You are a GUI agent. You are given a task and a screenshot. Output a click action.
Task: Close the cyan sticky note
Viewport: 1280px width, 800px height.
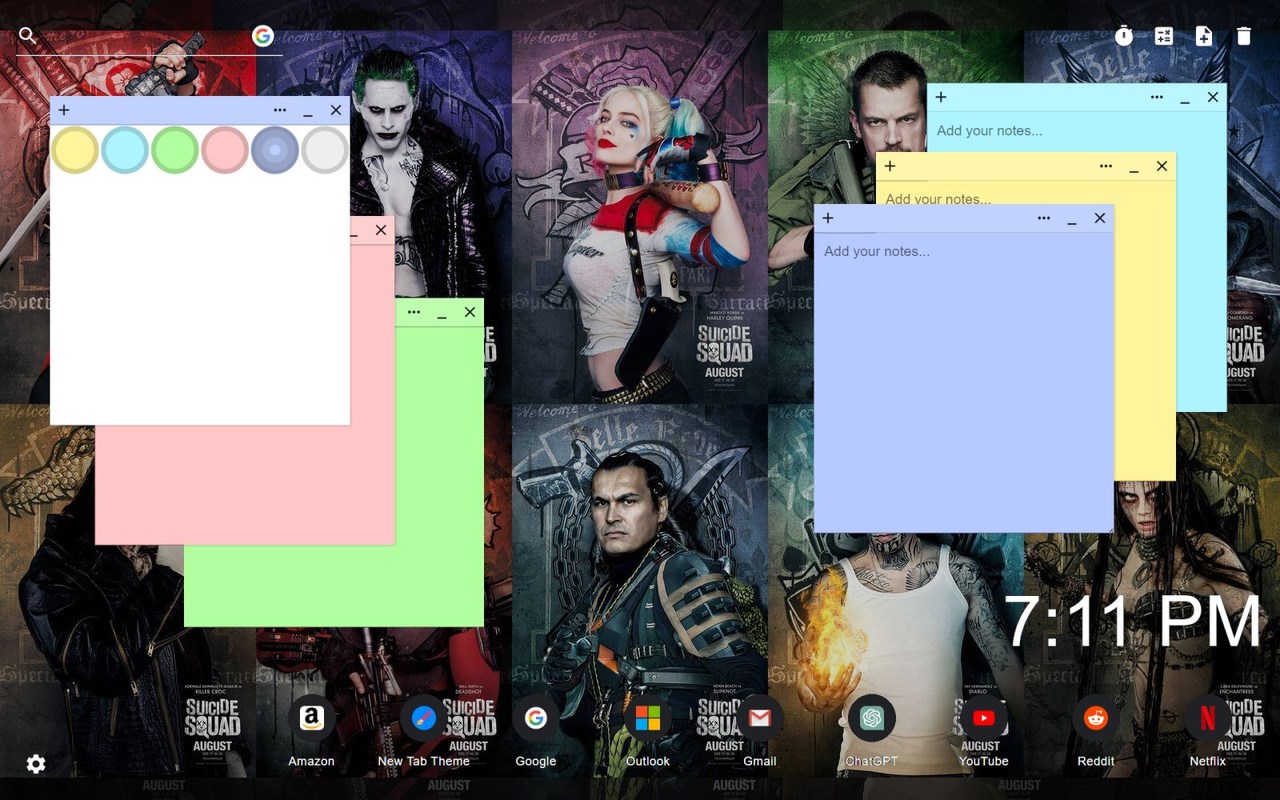click(x=1213, y=97)
